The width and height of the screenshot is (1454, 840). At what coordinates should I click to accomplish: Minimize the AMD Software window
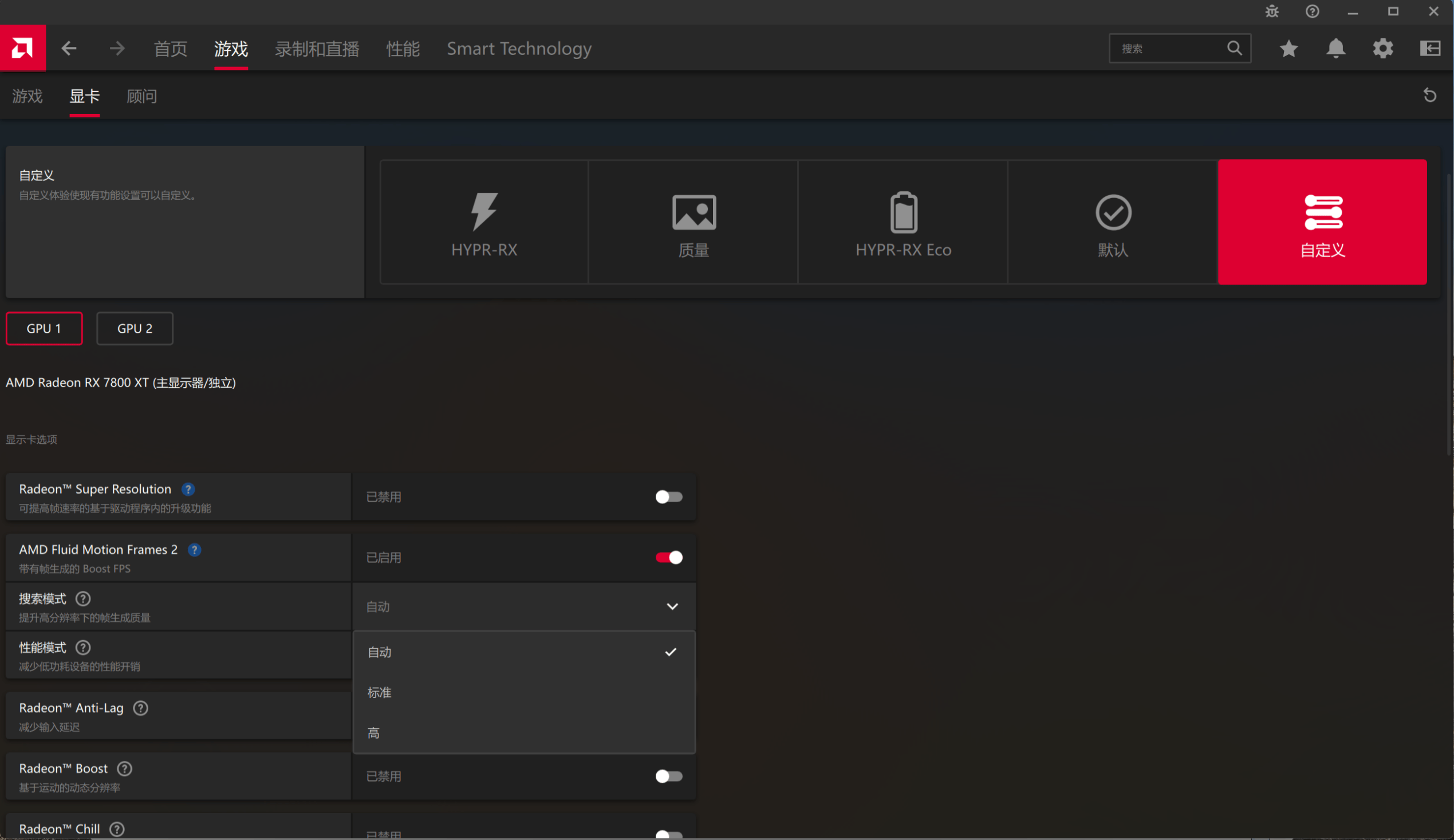click(x=1353, y=11)
